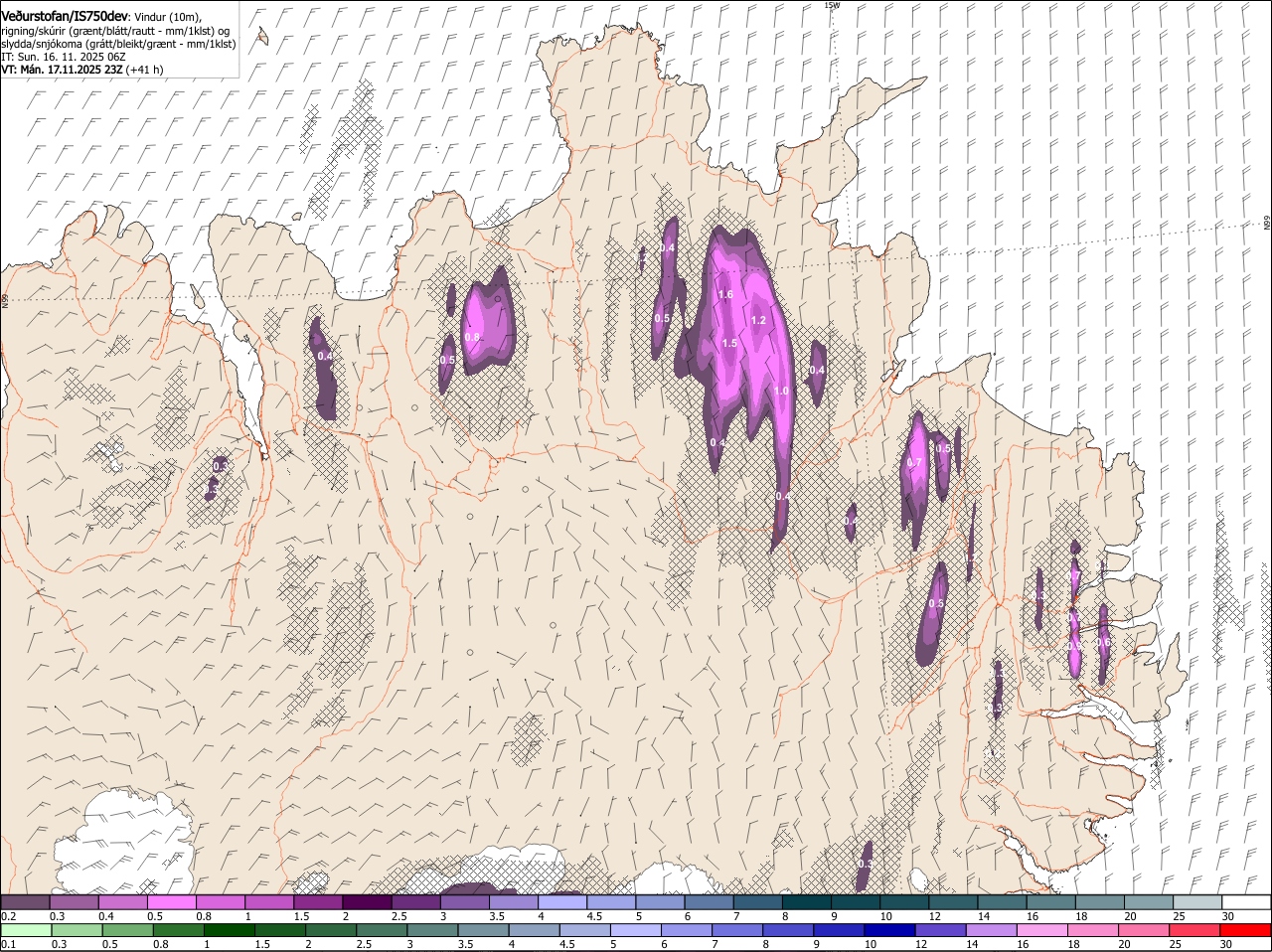Click the "1.0" precipitation value on the map

[781, 391]
